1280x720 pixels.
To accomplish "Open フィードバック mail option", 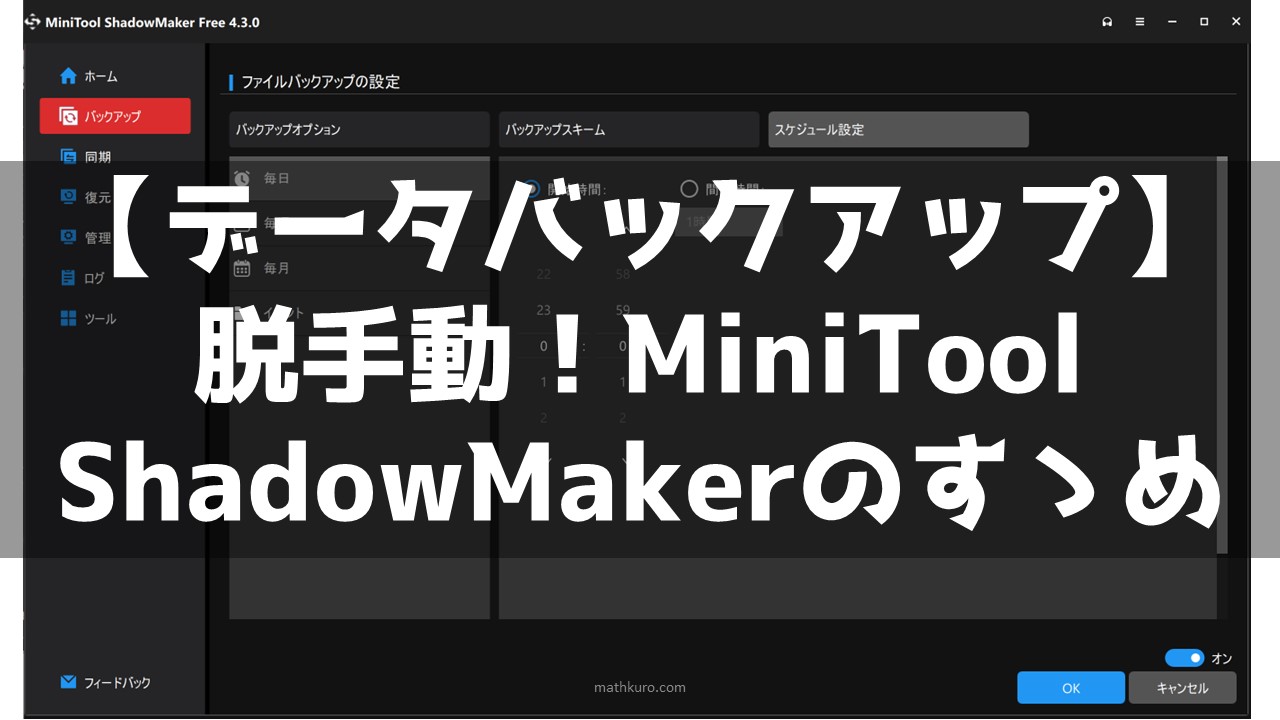I will click(106, 683).
